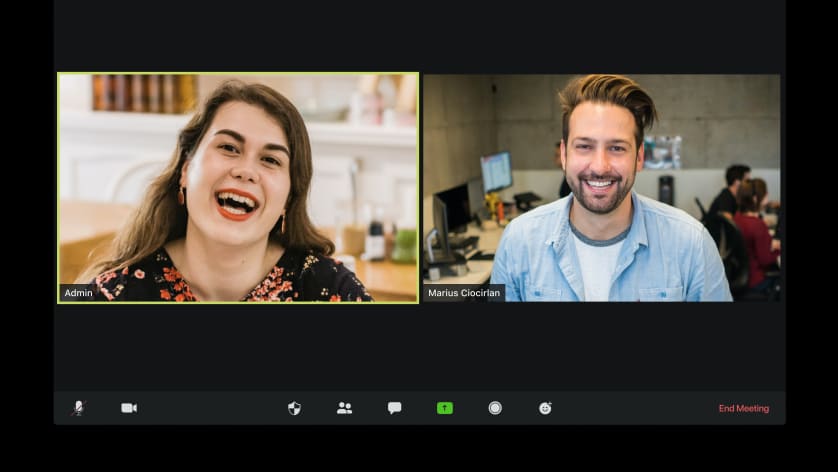Select the Admin video tile
The height and width of the screenshot is (472, 838).
pos(238,188)
